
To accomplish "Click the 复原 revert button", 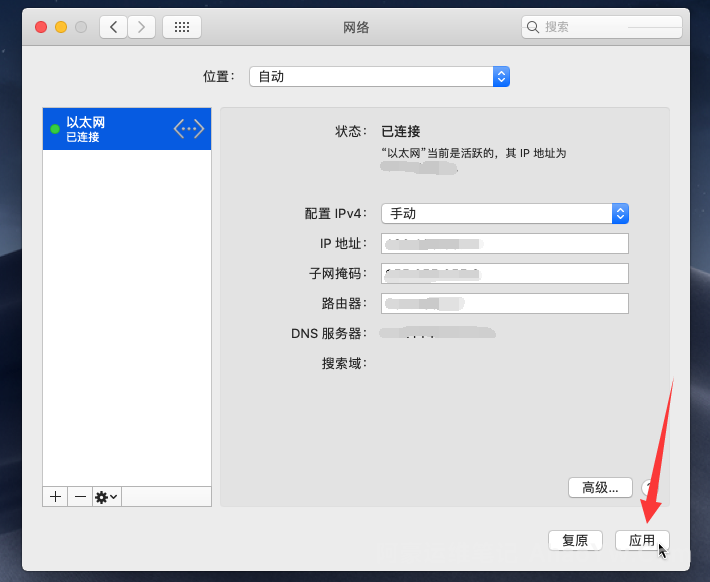I will [x=575, y=540].
